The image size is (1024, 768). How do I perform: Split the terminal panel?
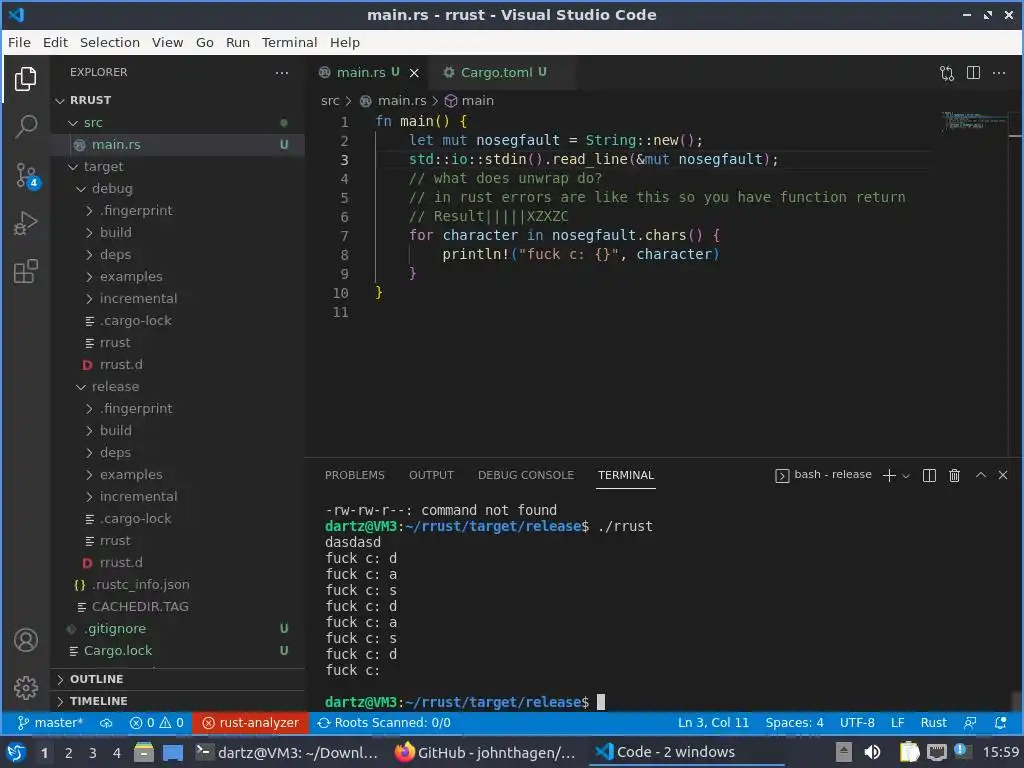tap(929, 475)
